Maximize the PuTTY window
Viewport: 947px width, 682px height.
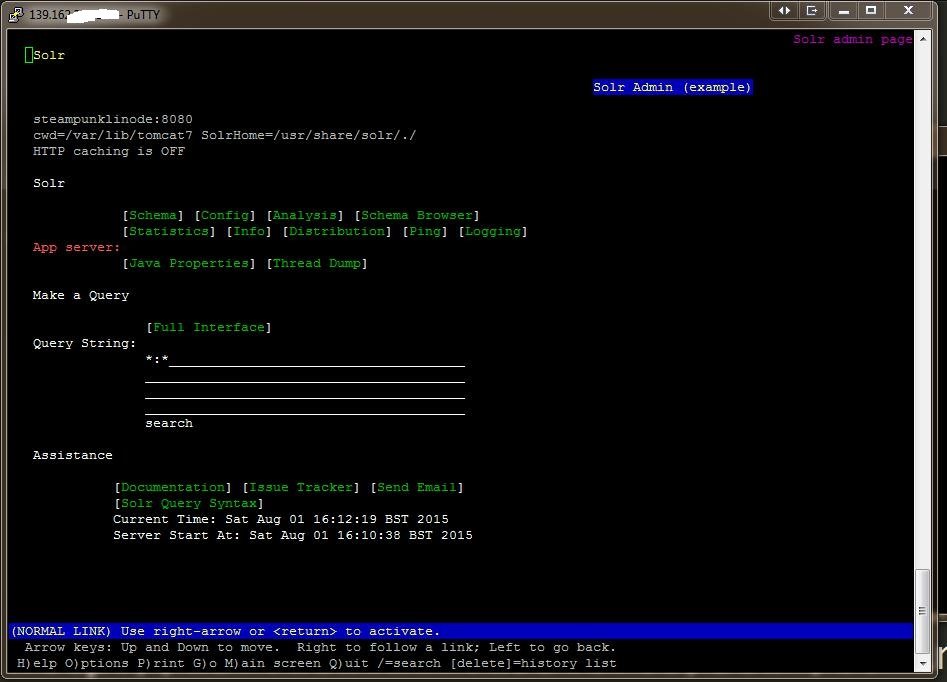(x=871, y=10)
